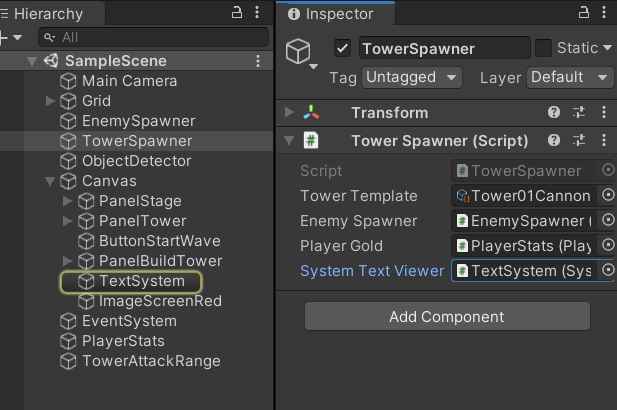The height and width of the screenshot is (410, 617).
Task: Open SampleScene options kebab menu
Action: pos(260,61)
